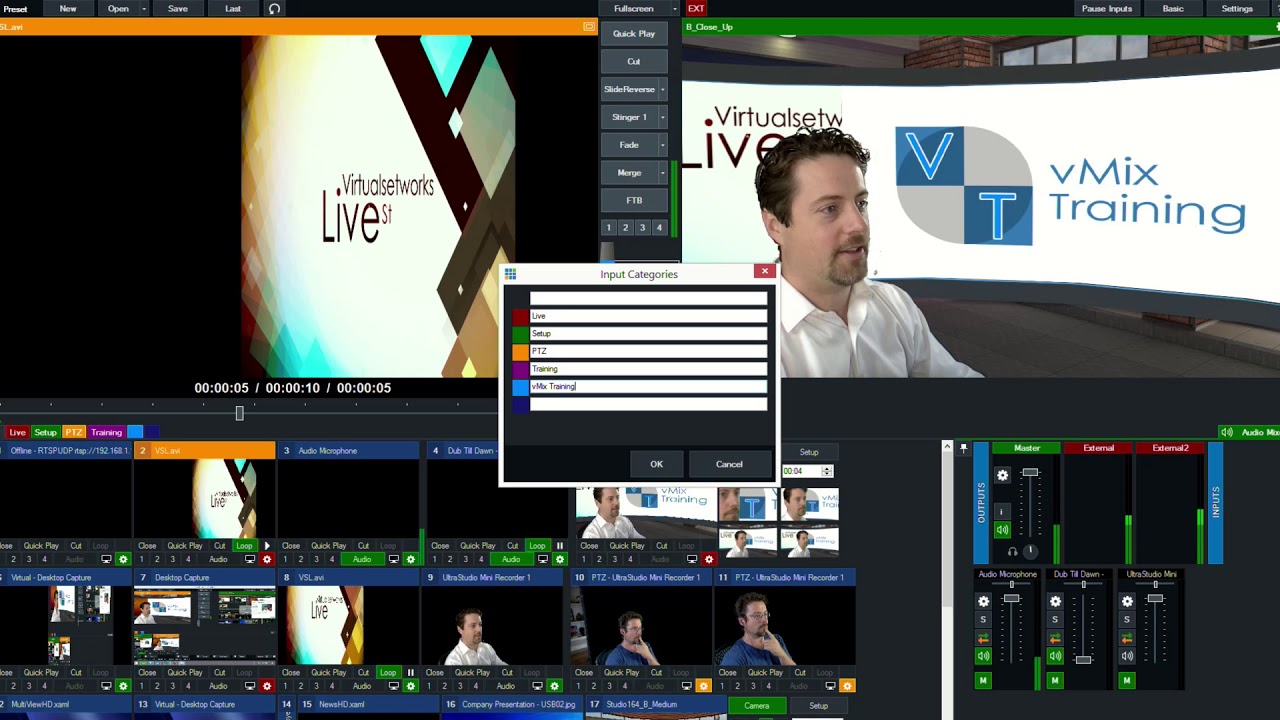The height and width of the screenshot is (720, 1280).
Task: Open Fade transition dropdown arrow
Action: [662, 145]
